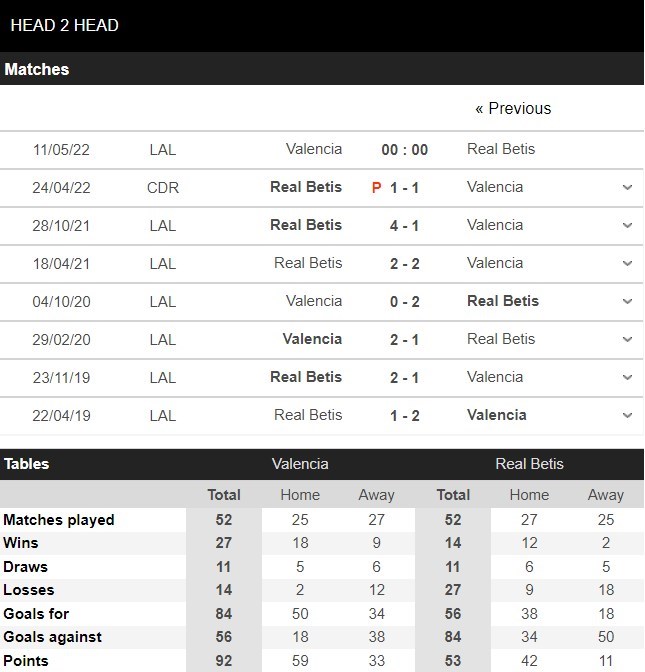645x672 pixels.
Task: Click Valencia column header in Tables
Action: tap(300, 464)
